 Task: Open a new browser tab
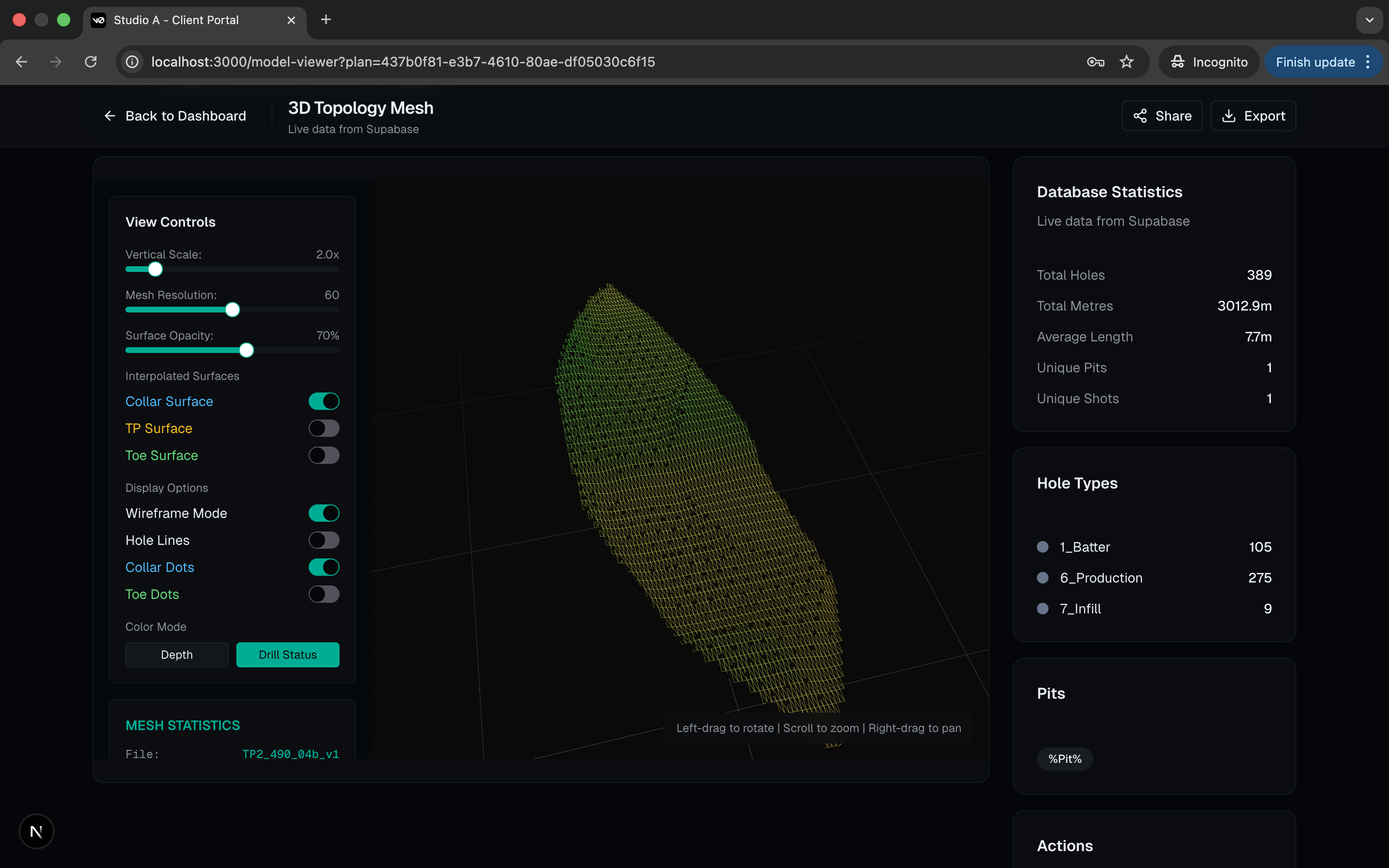point(326,19)
